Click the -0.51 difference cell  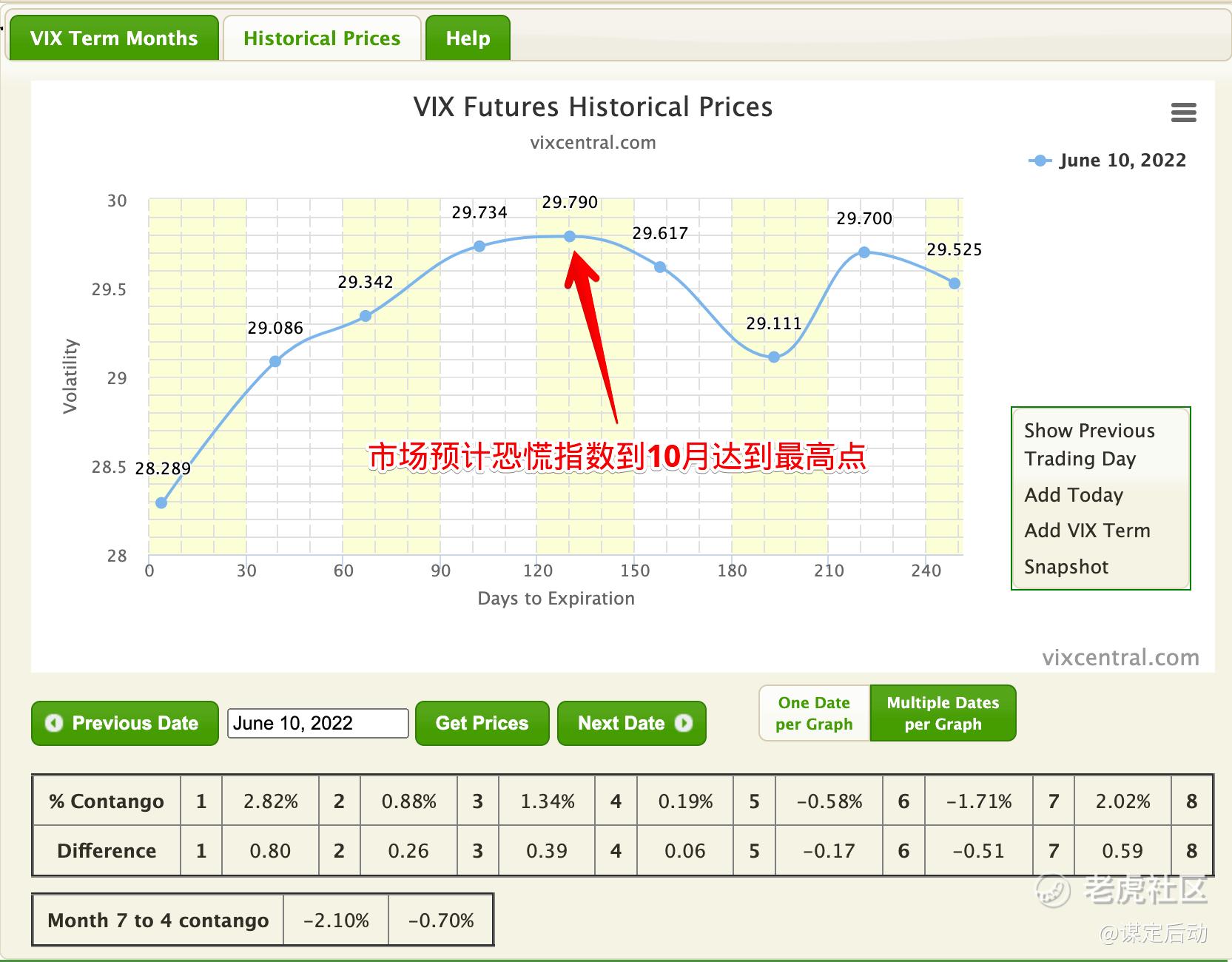coord(979,851)
